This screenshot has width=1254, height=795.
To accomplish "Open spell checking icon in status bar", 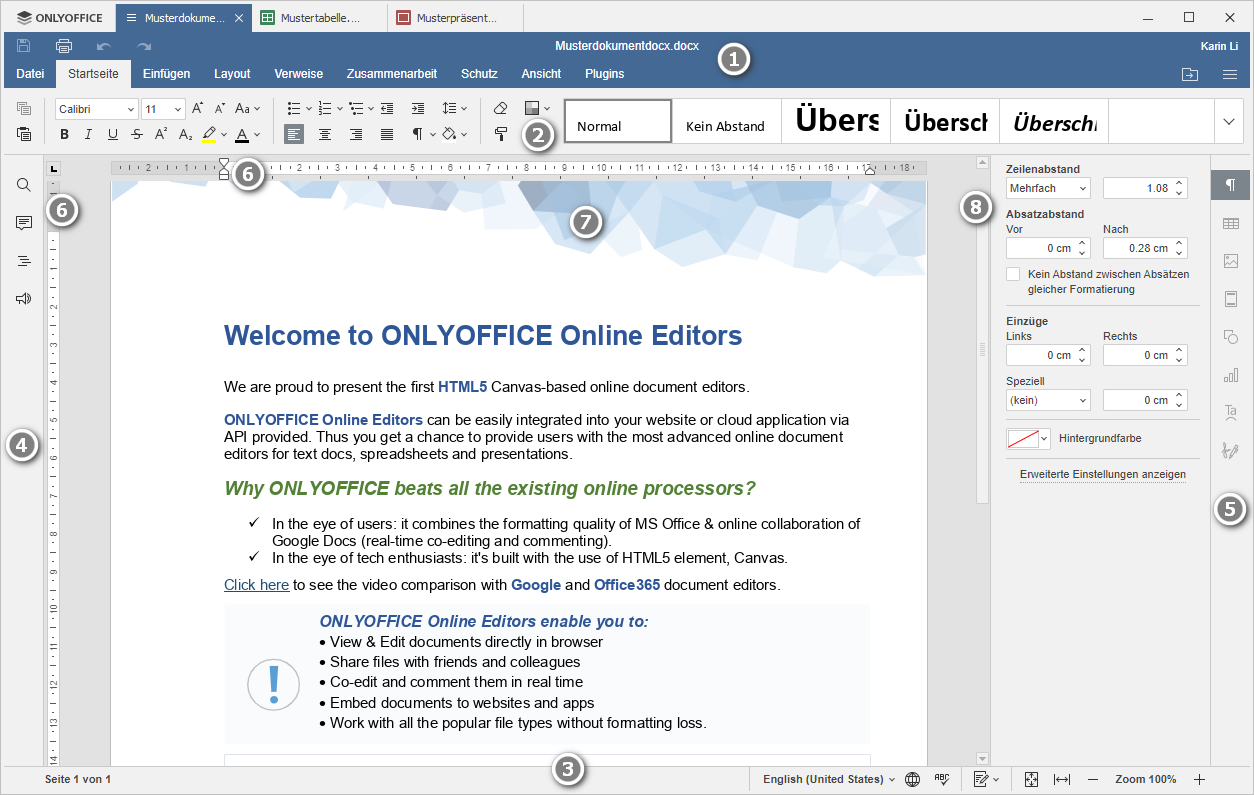I will (941, 779).
